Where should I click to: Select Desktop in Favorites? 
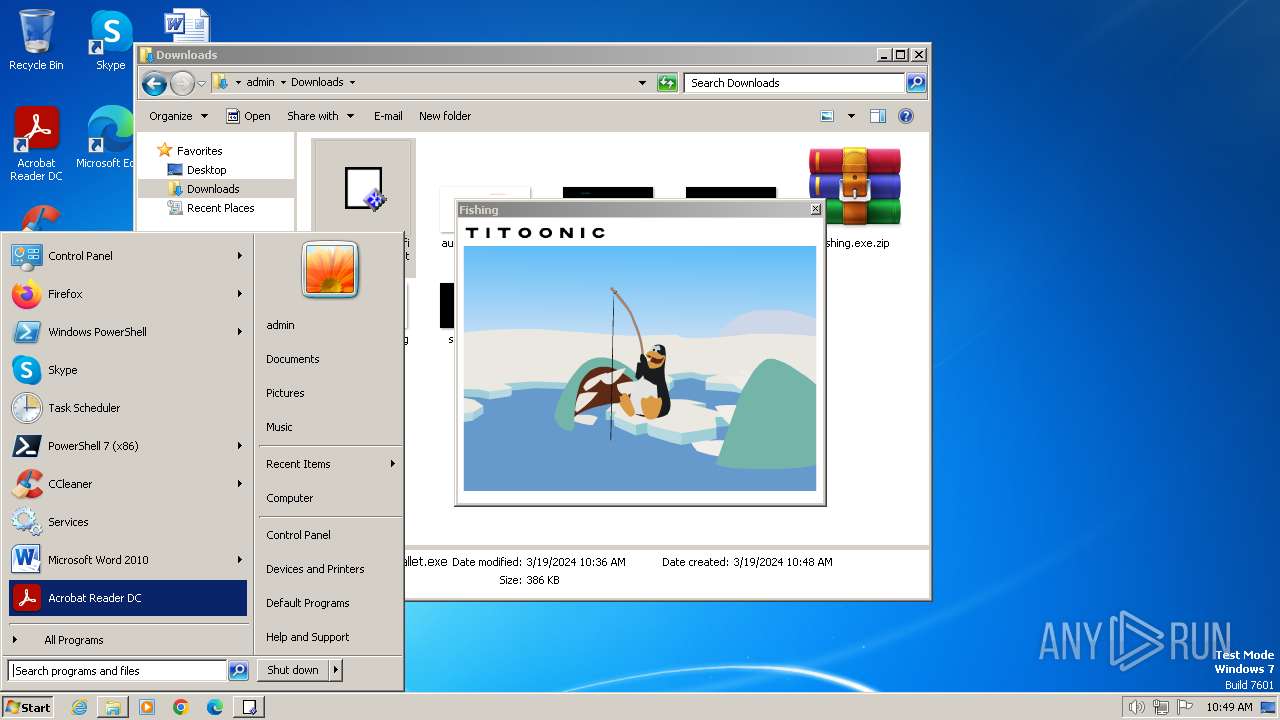[206, 170]
